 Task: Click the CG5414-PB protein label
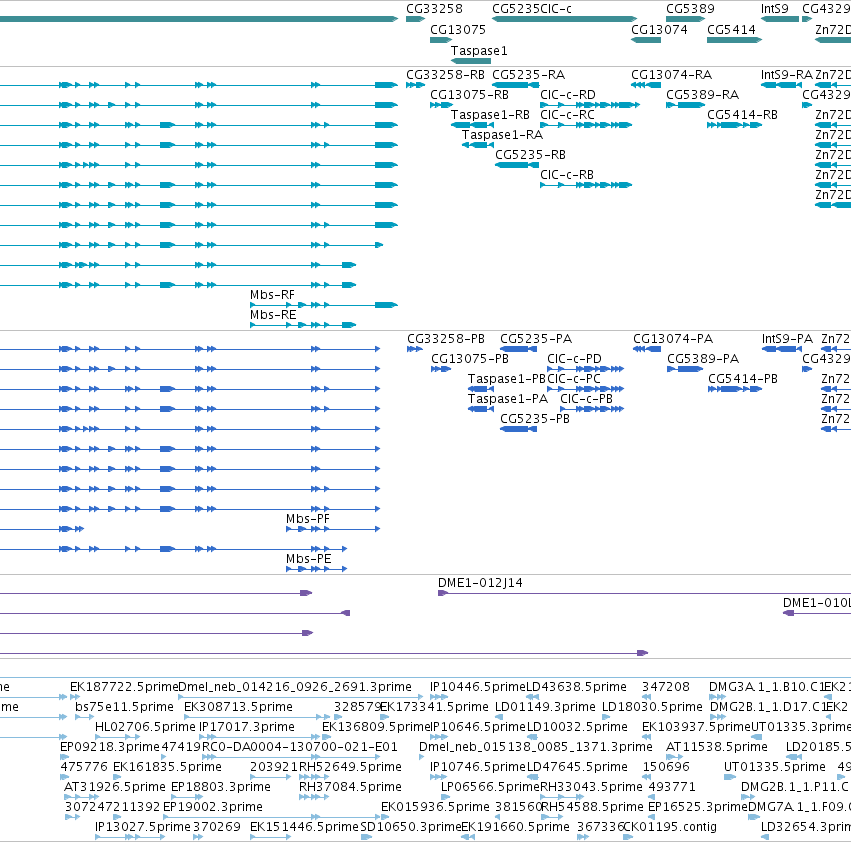tap(742, 379)
